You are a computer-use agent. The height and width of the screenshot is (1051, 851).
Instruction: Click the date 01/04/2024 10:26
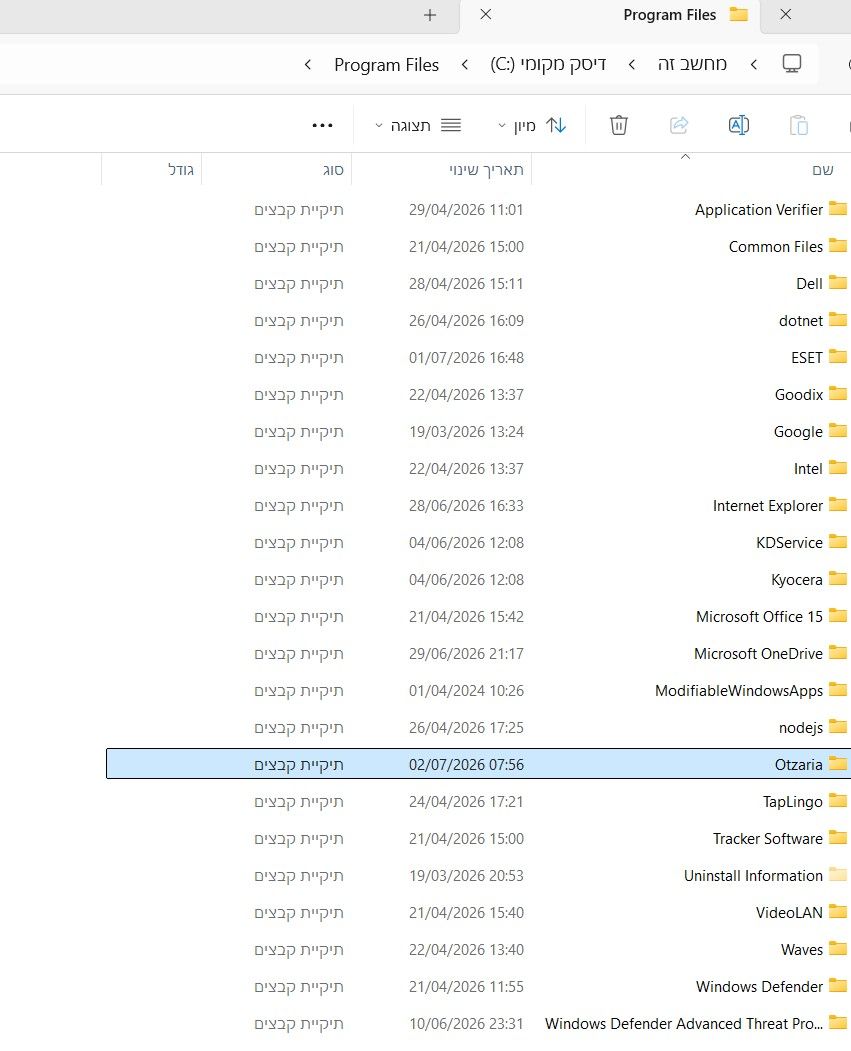pos(466,690)
